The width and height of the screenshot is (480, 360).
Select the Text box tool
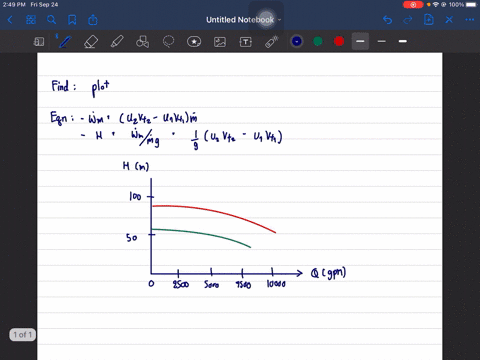[x=246, y=42]
